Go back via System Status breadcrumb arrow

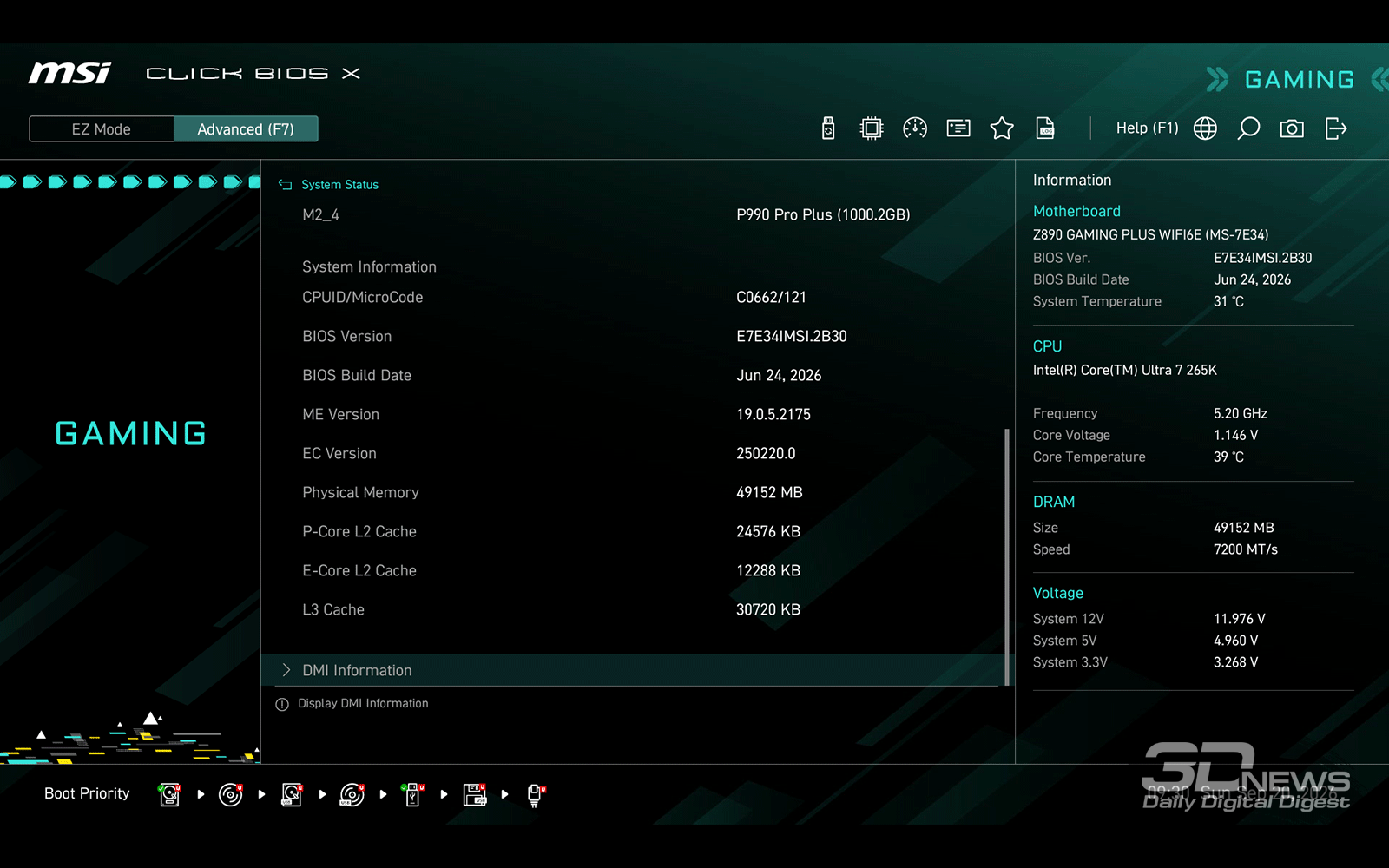[x=285, y=184]
